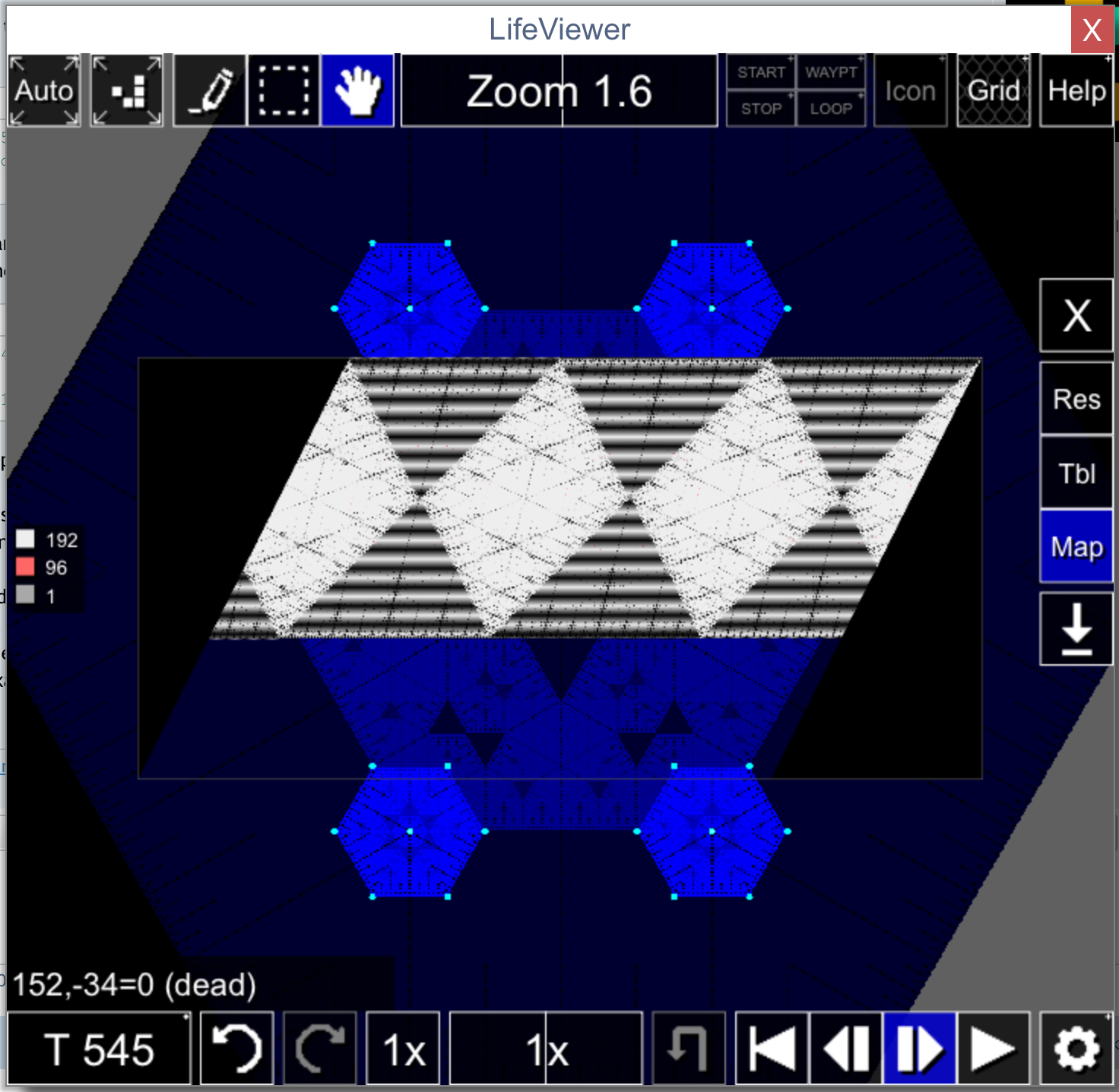Click the START button
Image resolution: width=1119 pixels, height=1092 pixels.
click(x=761, y=72)
